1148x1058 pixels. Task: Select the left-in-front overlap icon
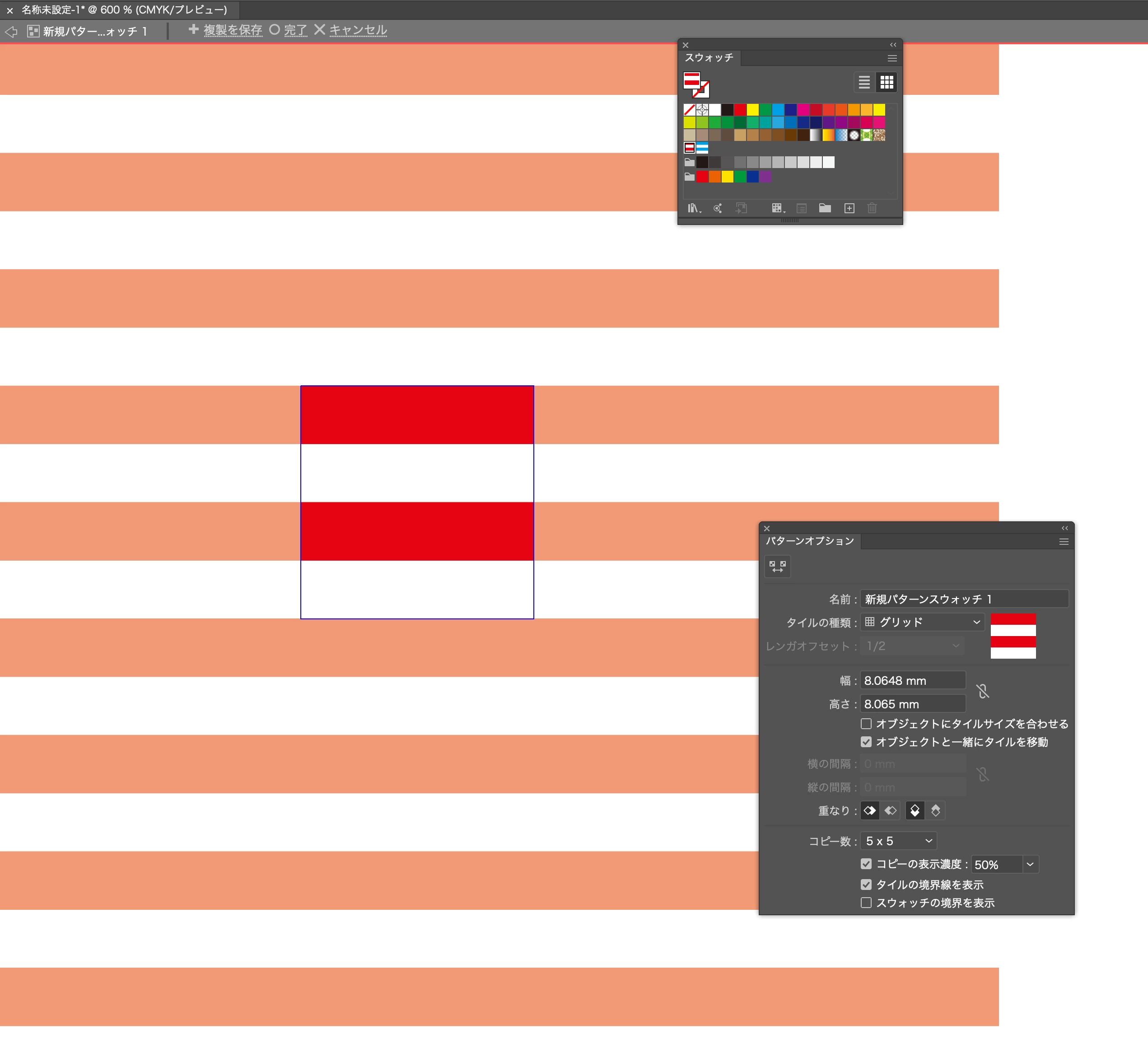click(x=870, y=811)
